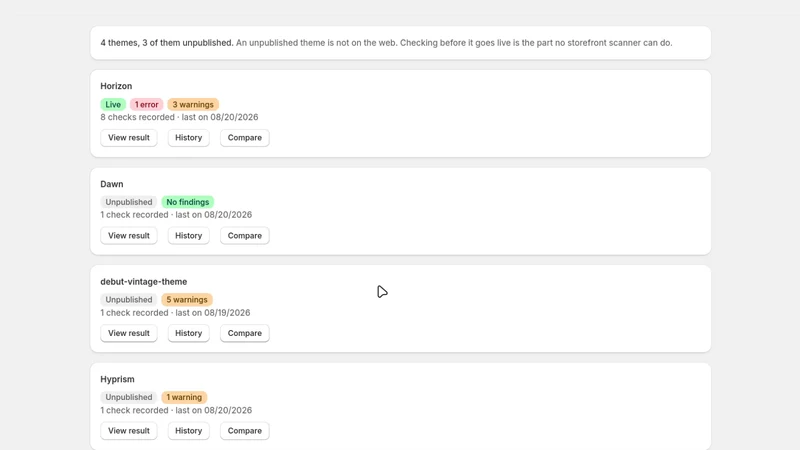Select the 'Dawn' theme title
Screen dimensions: 800x450
coord(112,184)
